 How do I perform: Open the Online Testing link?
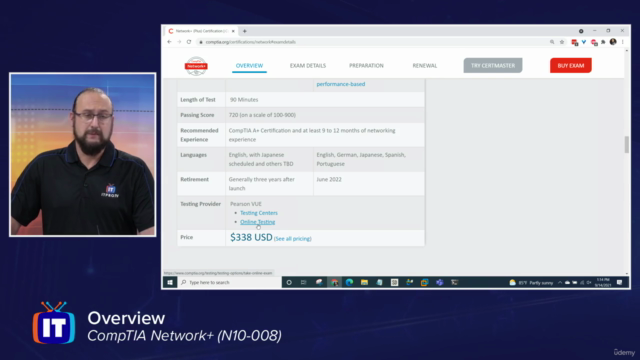[x=258, y=222]
